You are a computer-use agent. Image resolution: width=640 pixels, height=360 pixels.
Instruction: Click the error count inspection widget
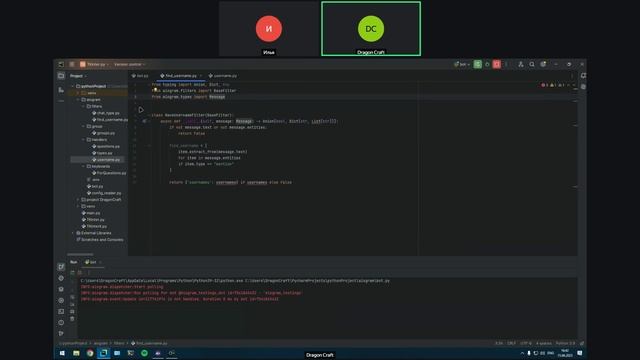point(545,85)
